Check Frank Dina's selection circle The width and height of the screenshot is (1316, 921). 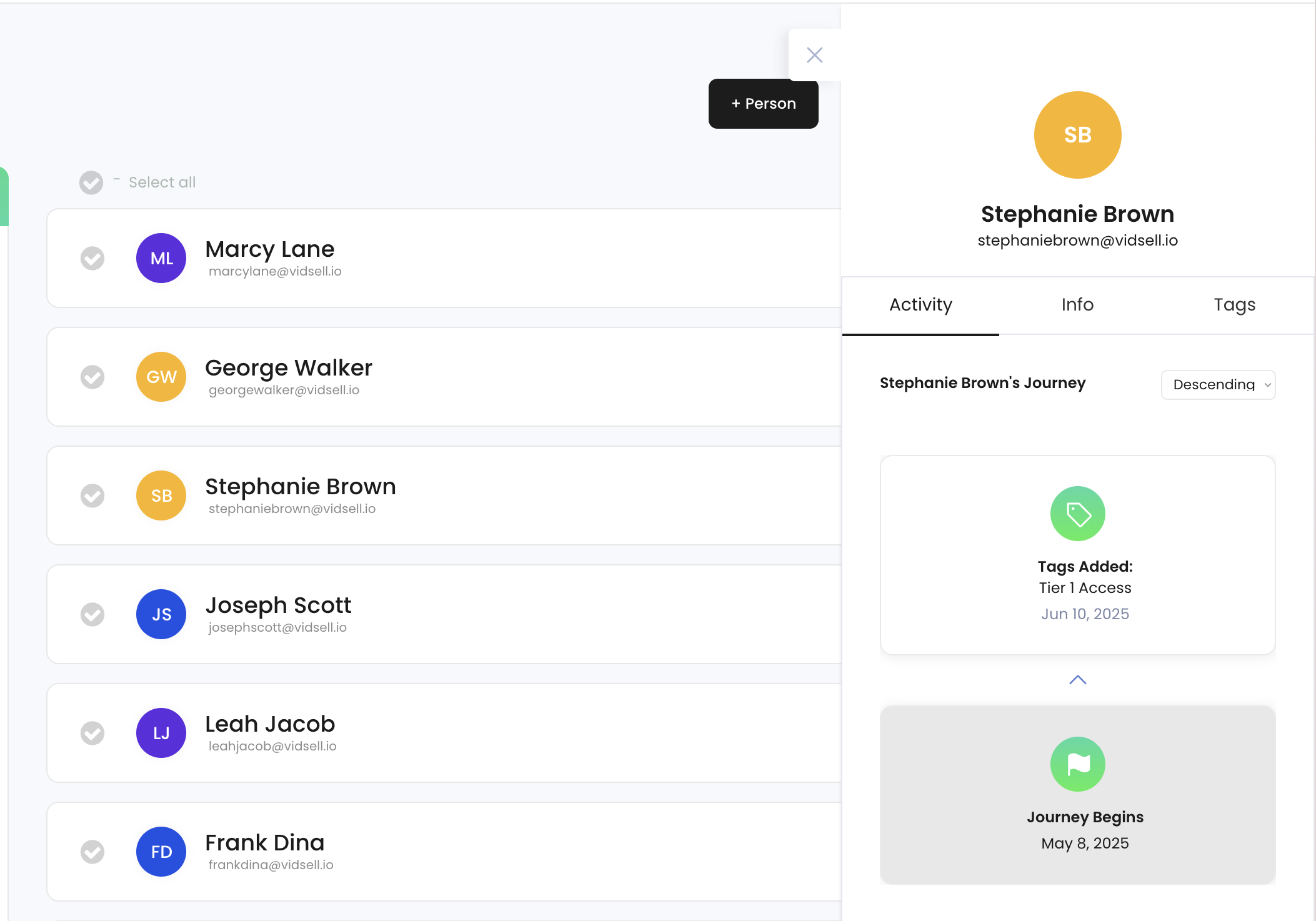coord(92,851)
